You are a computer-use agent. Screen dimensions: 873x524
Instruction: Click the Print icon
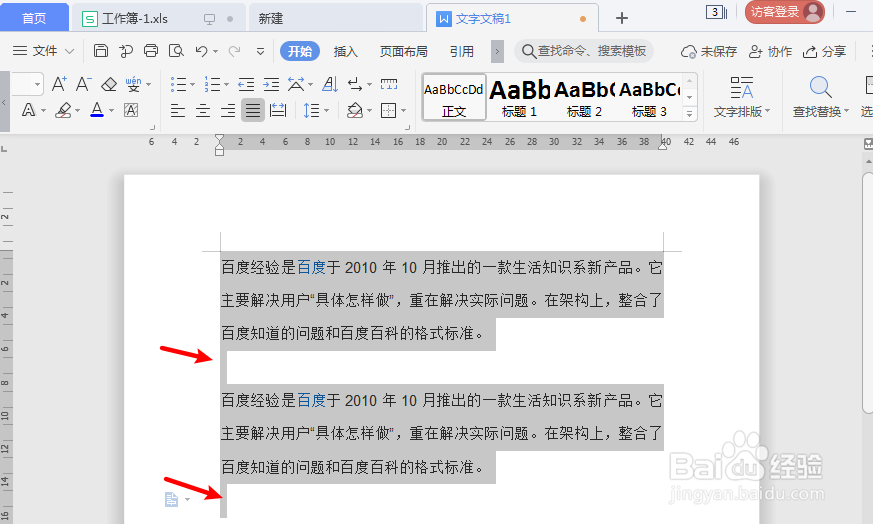[x=151, y=51]
